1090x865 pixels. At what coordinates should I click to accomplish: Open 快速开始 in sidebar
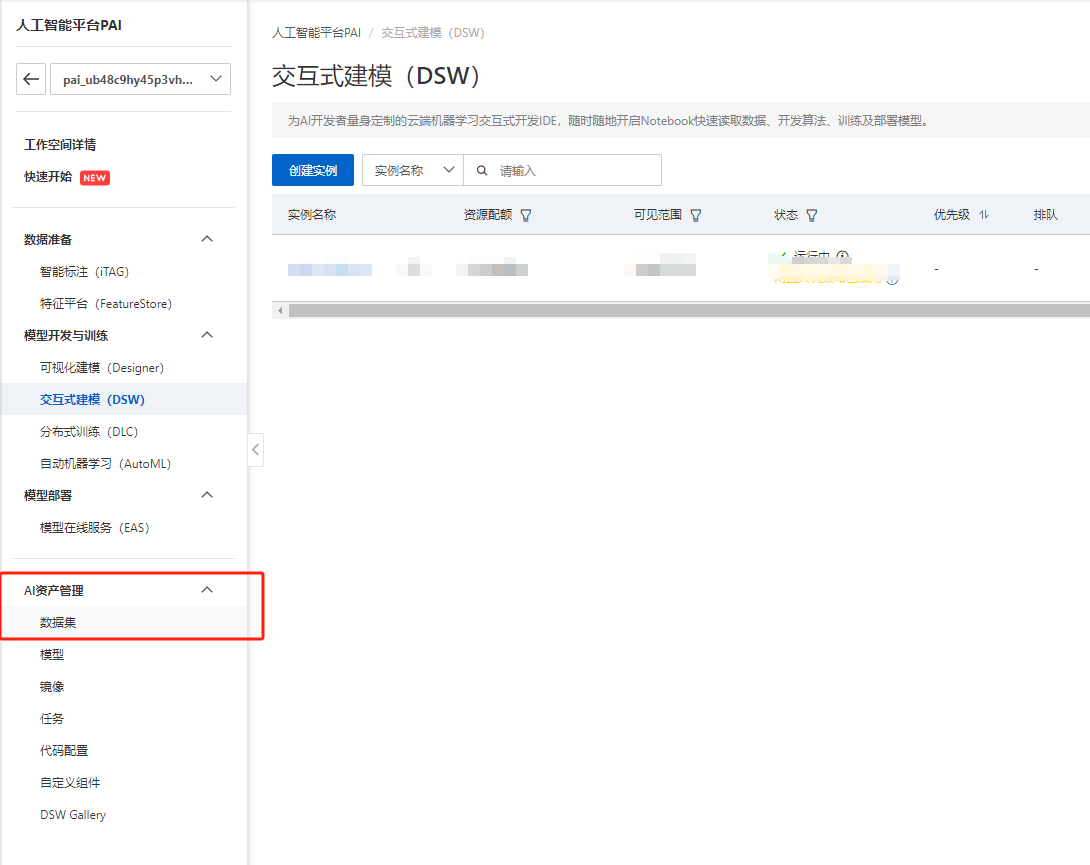(x=48, y=177)
